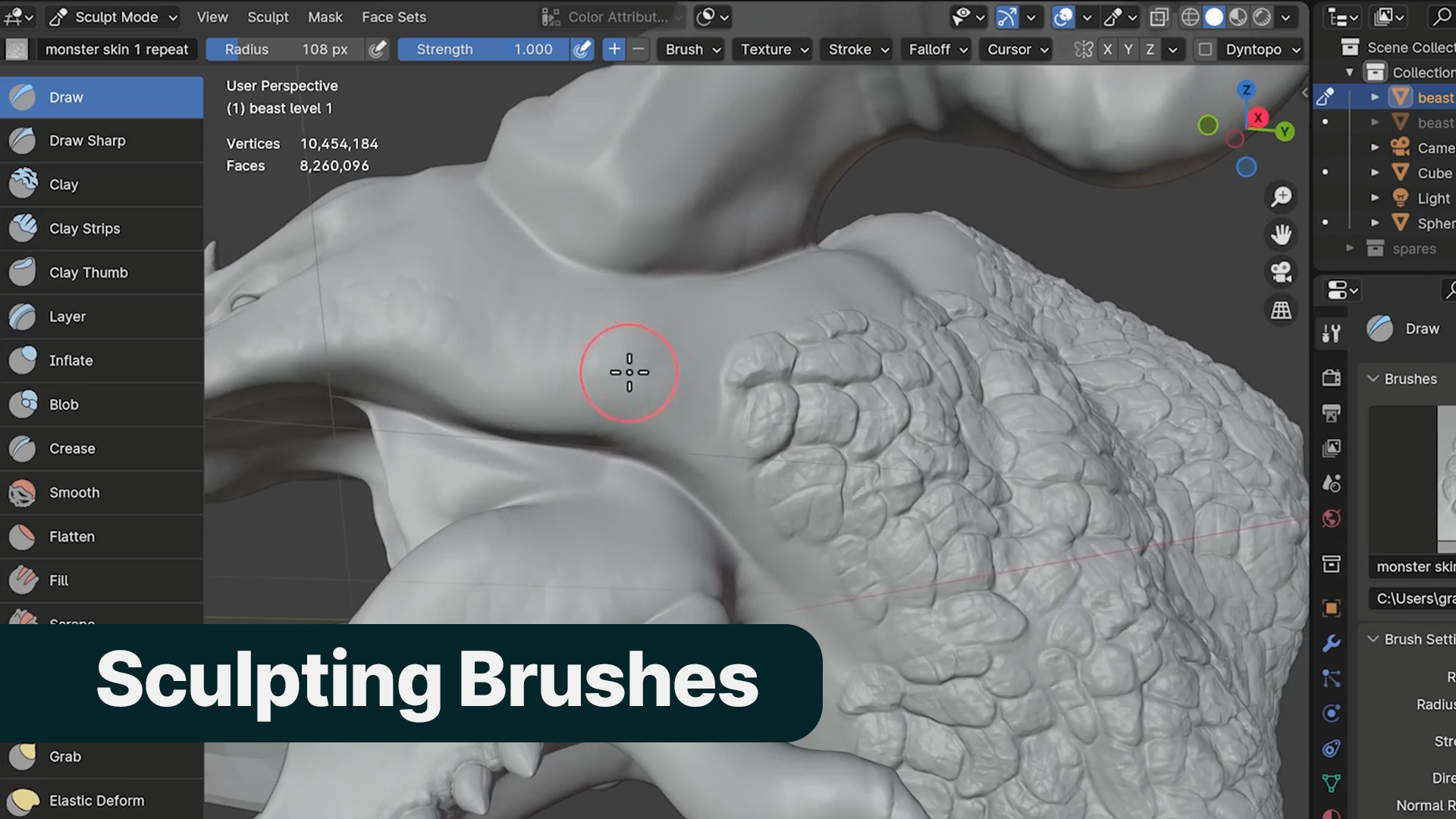Select the Fill brush

(x=102, y=581)
